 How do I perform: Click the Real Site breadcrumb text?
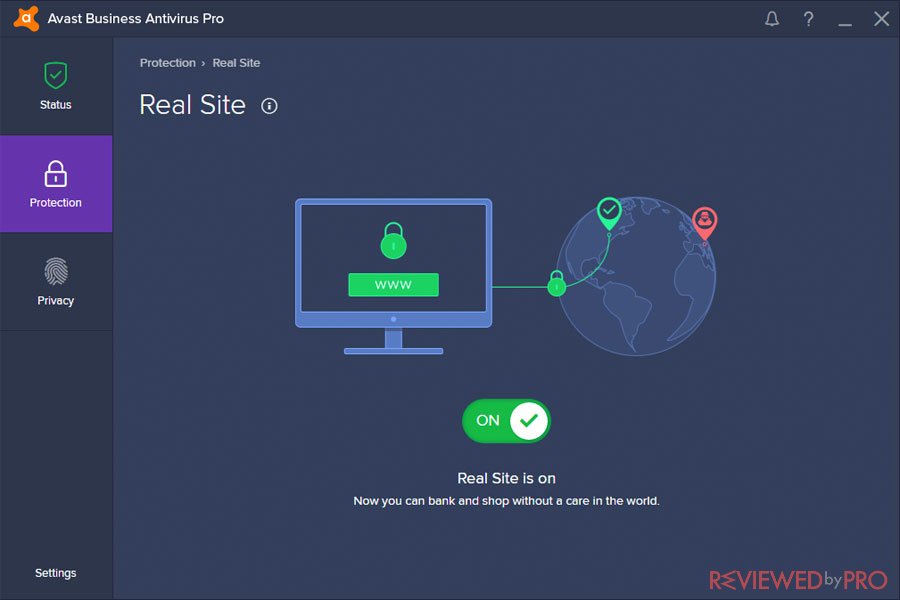pos(236,63)
